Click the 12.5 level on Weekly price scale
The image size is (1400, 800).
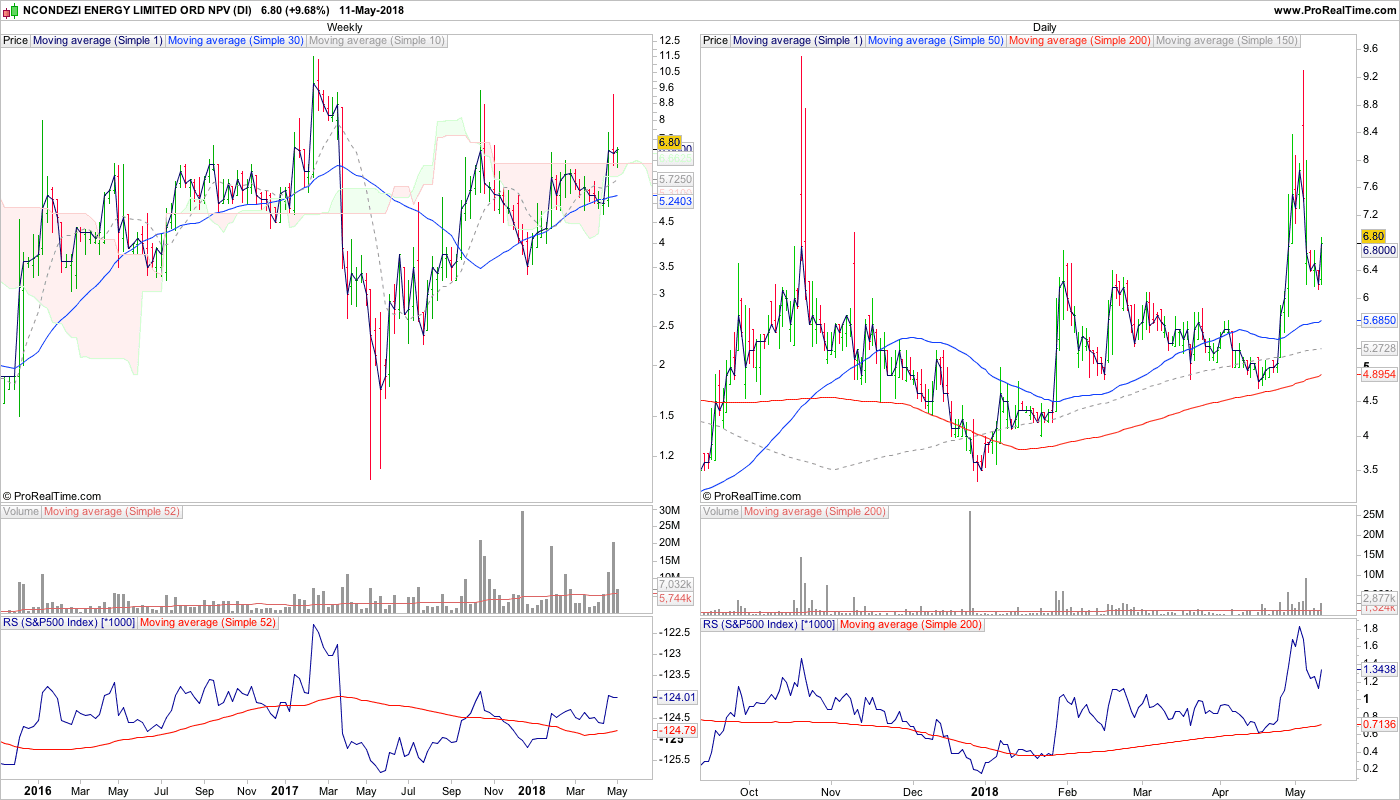tap(669, 40)
